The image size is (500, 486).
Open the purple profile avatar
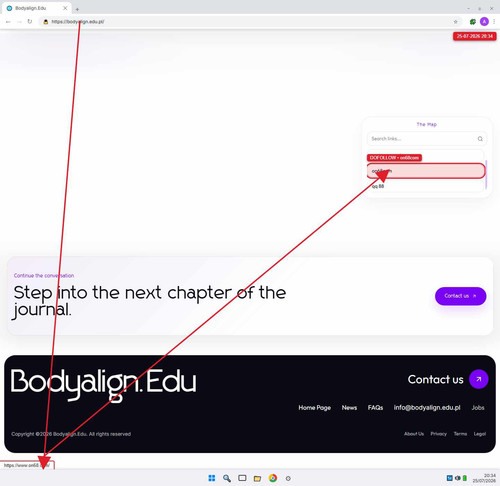[484, 22]
